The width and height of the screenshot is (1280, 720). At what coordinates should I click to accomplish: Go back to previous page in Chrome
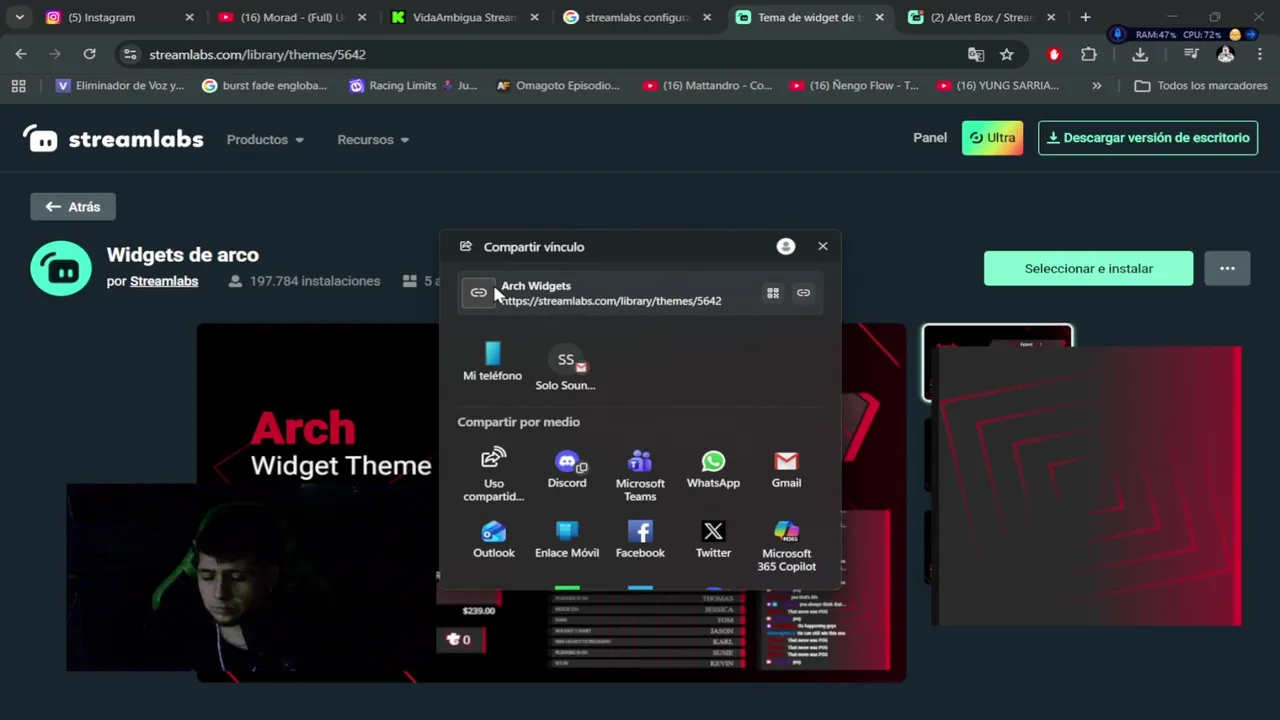[x=21, y=54]
